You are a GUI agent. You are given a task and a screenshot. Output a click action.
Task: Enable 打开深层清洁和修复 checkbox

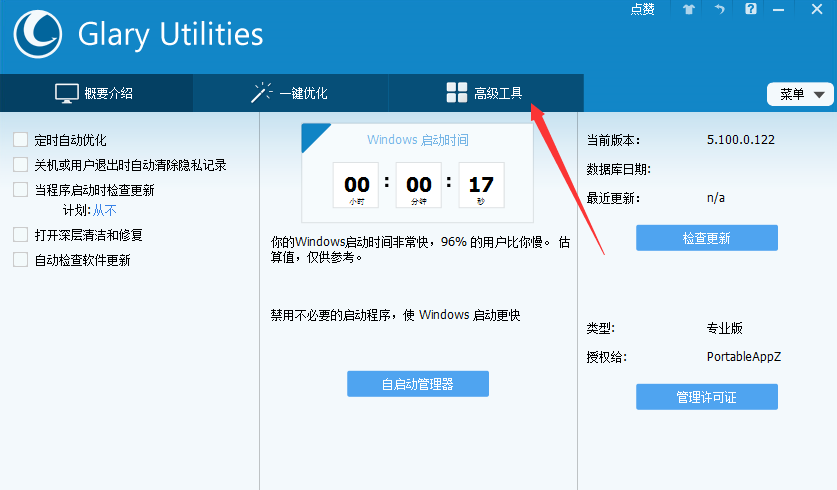(20, 234)
